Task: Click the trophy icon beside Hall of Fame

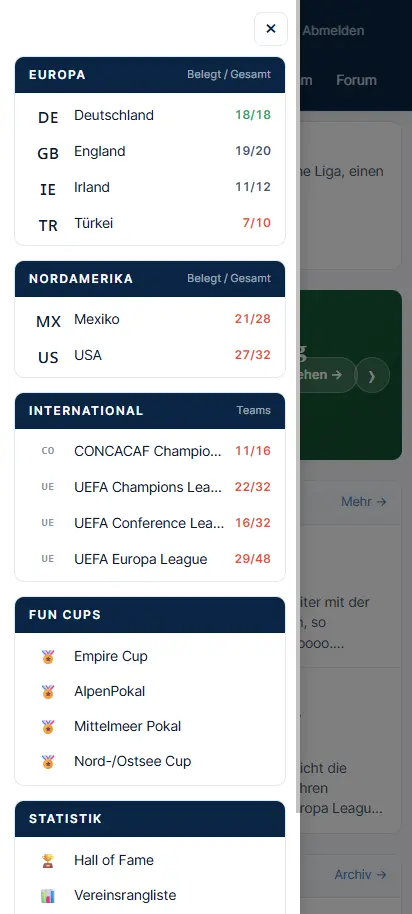Action: [x=48, y=860]
